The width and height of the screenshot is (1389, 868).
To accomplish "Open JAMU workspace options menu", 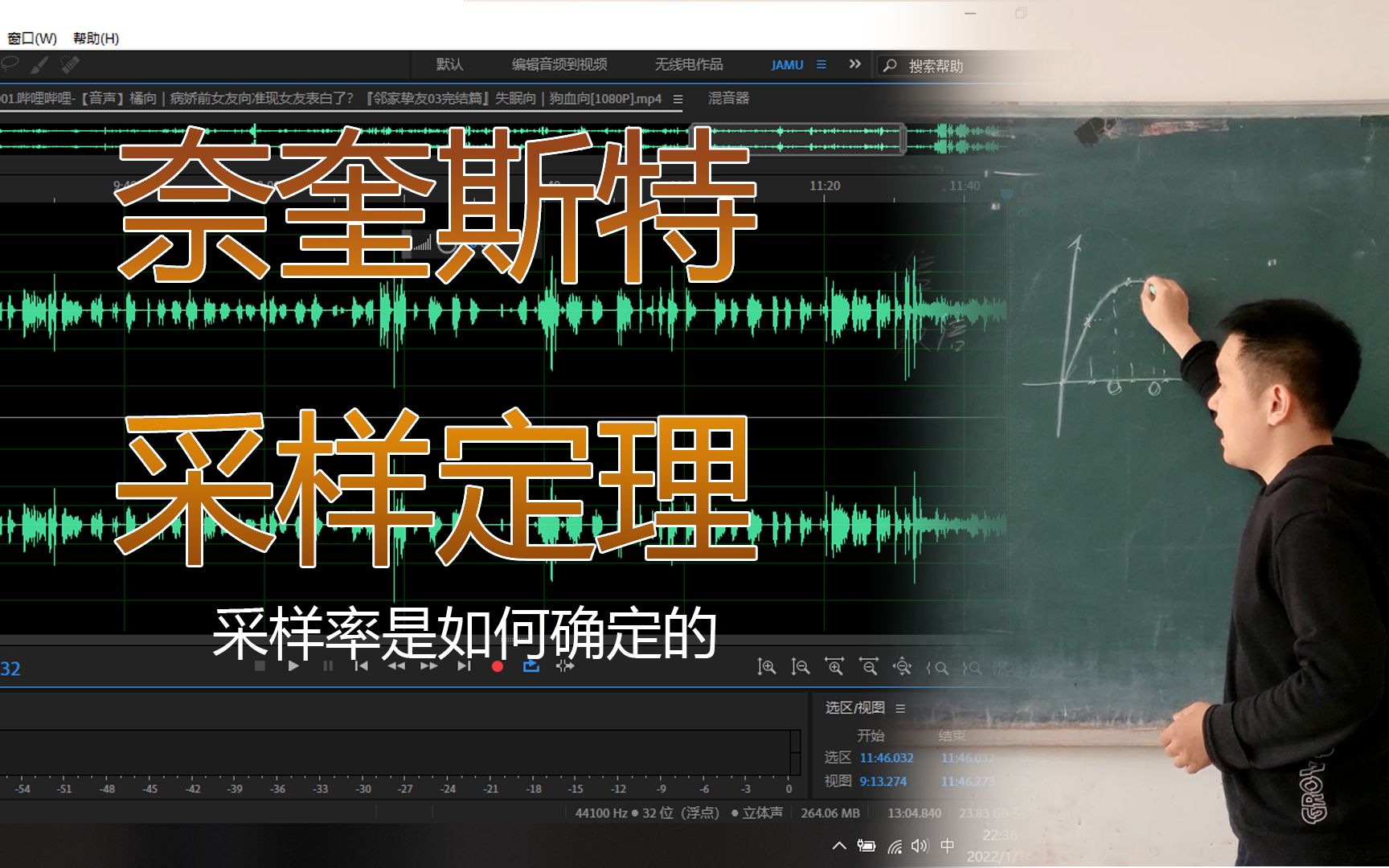I will [822, 64].
